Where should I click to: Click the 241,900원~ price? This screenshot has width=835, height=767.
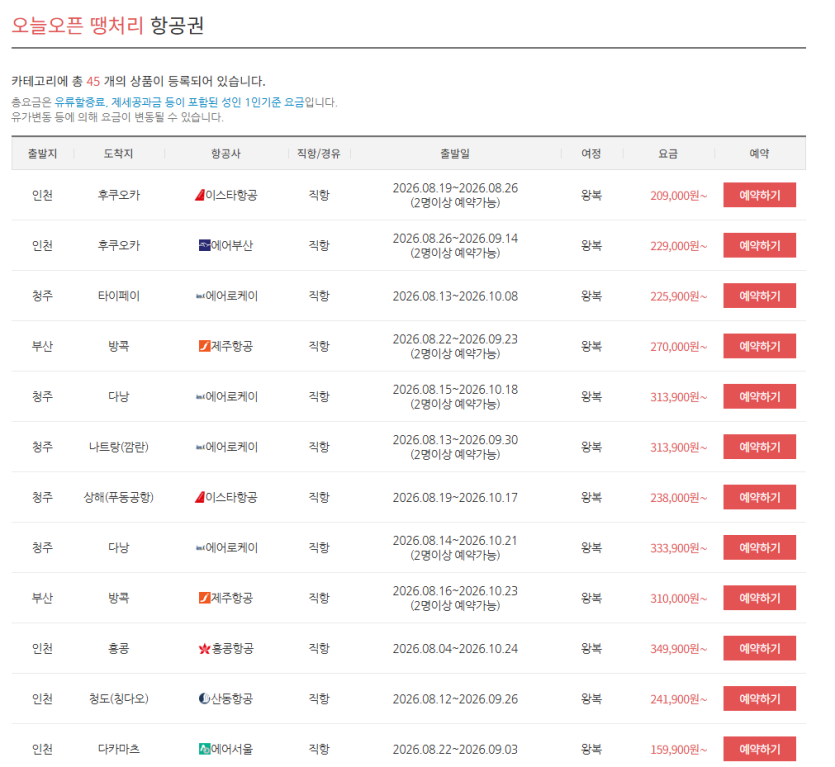(678, 699)
